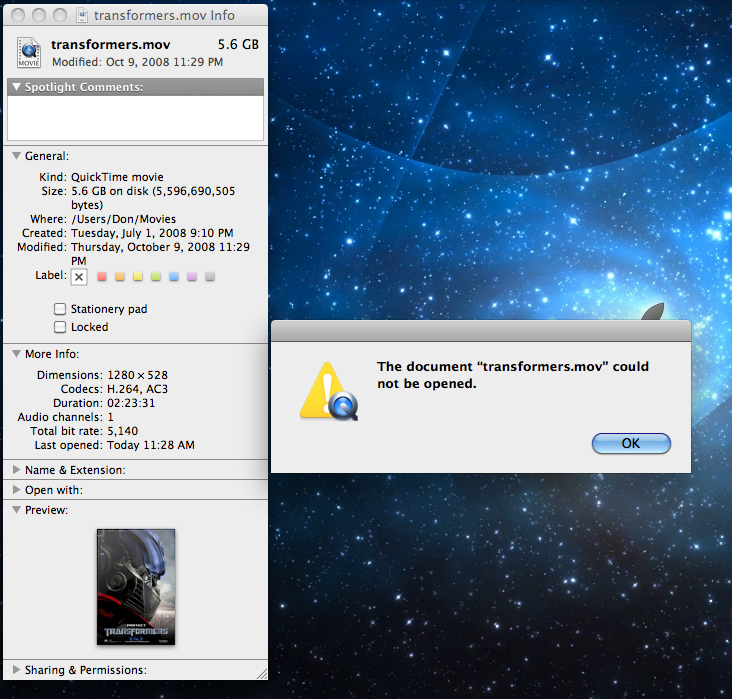
Task: Click the 'Modified: Oct 9, 2008 11:29 PM' header line
Action: pos(137,62)
